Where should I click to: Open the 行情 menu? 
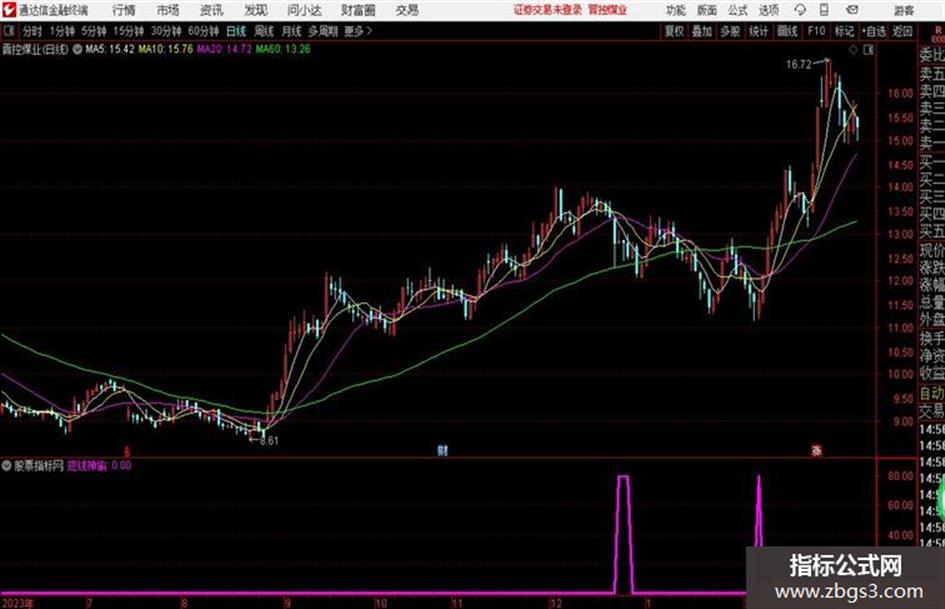(x=124, y=10)
